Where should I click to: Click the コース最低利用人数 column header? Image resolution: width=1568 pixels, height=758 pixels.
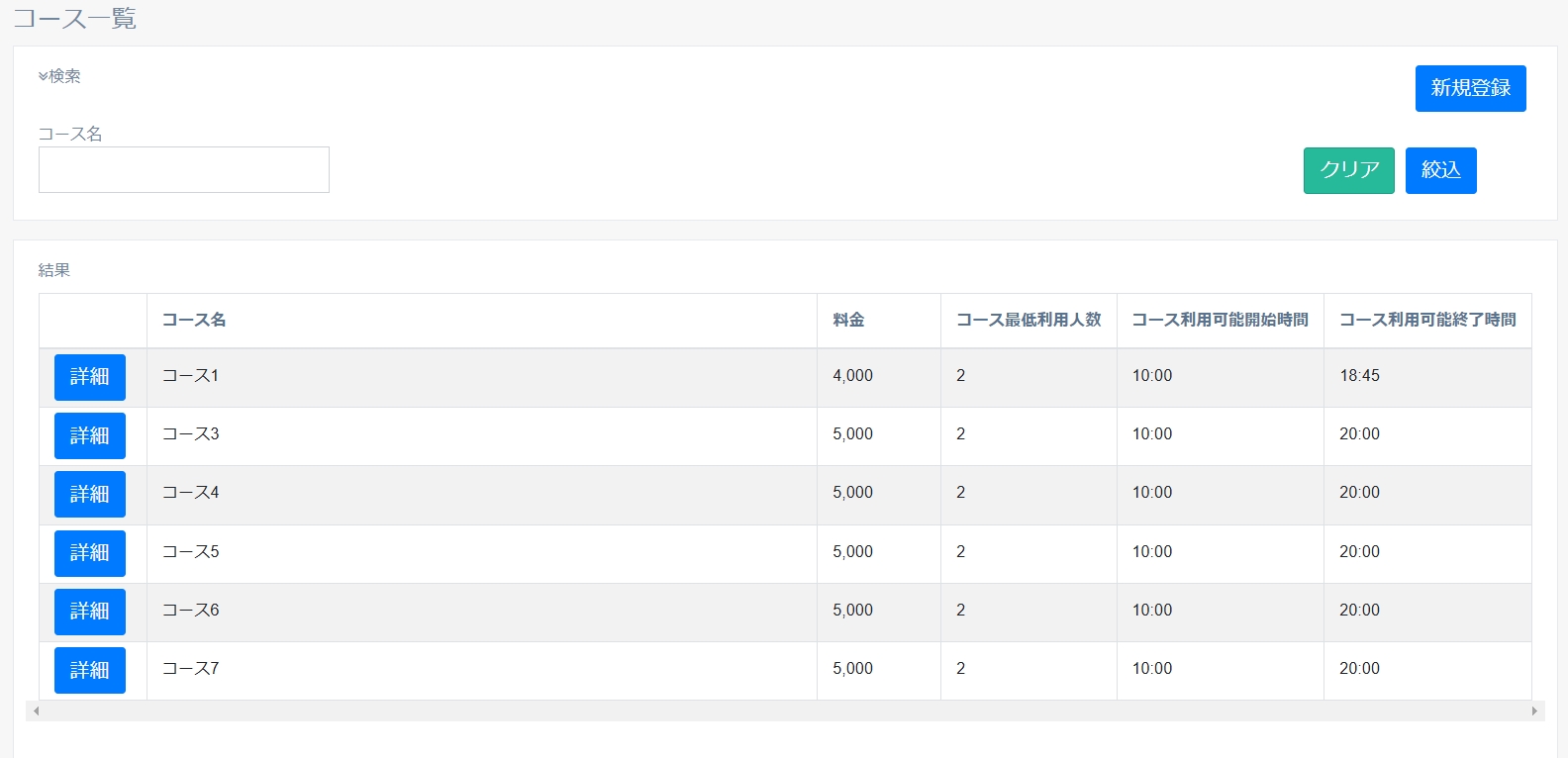pos(1029,320)
